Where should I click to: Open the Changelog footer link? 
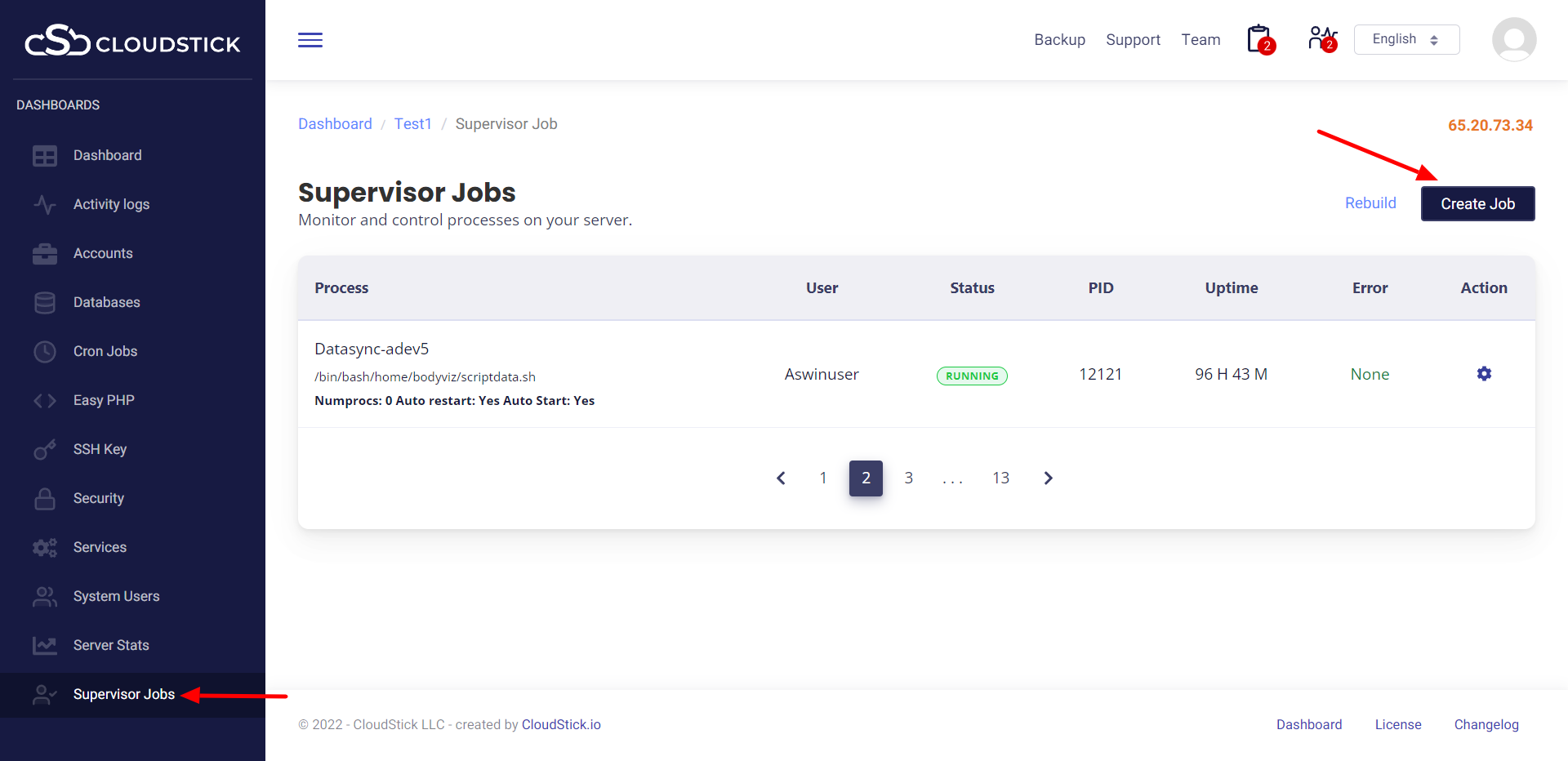point(1486,724)
